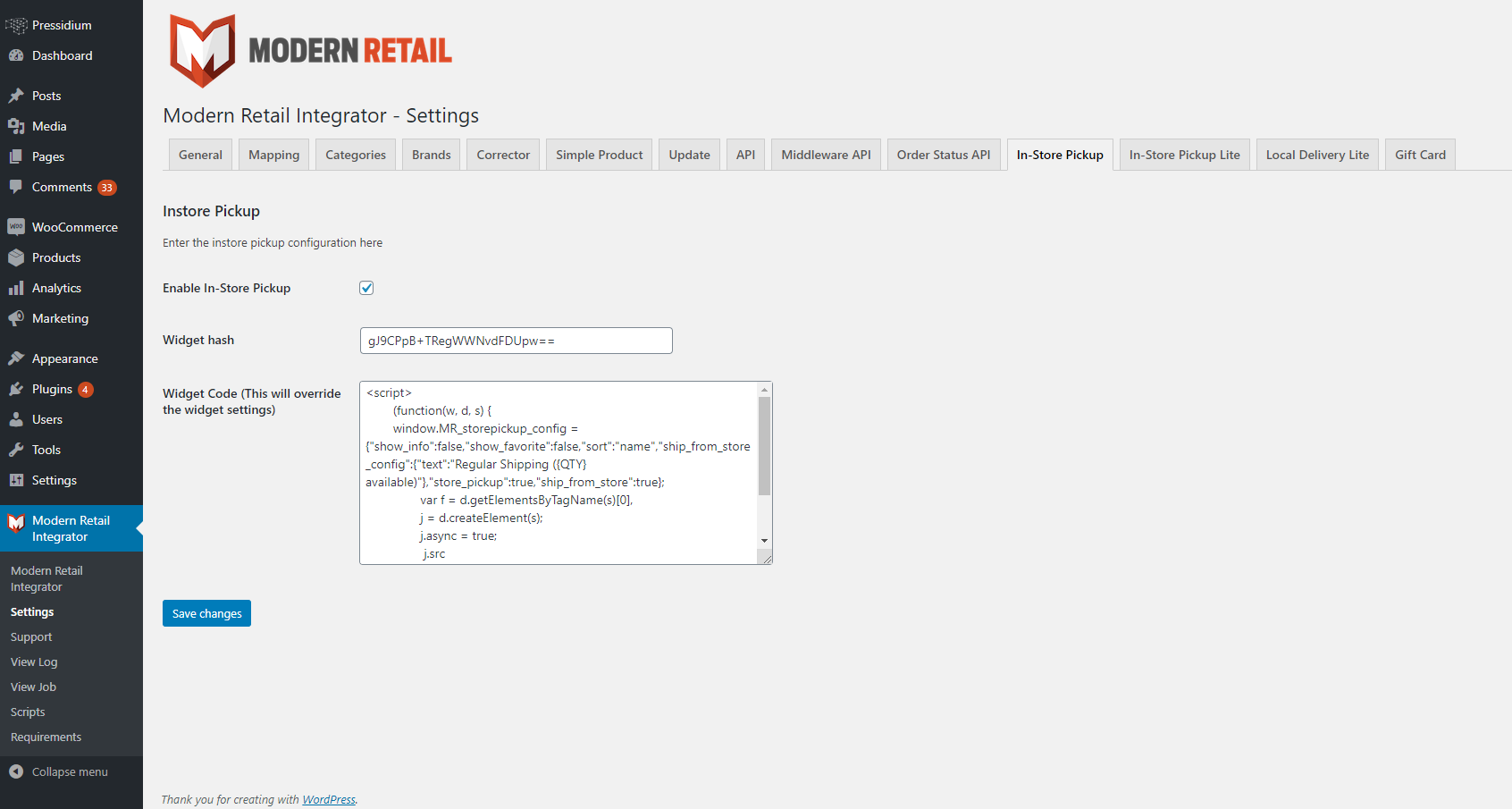Toggle the Enable In-Store Pickup checkbox
Screen dimensions: 1512x809
366,288
